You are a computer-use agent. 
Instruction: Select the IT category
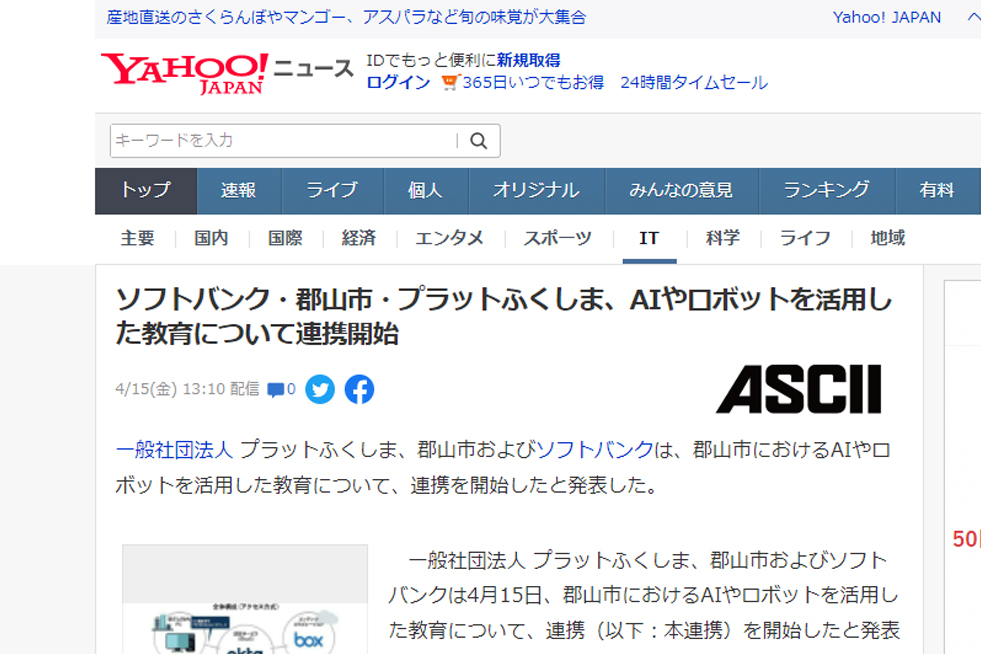649,238
